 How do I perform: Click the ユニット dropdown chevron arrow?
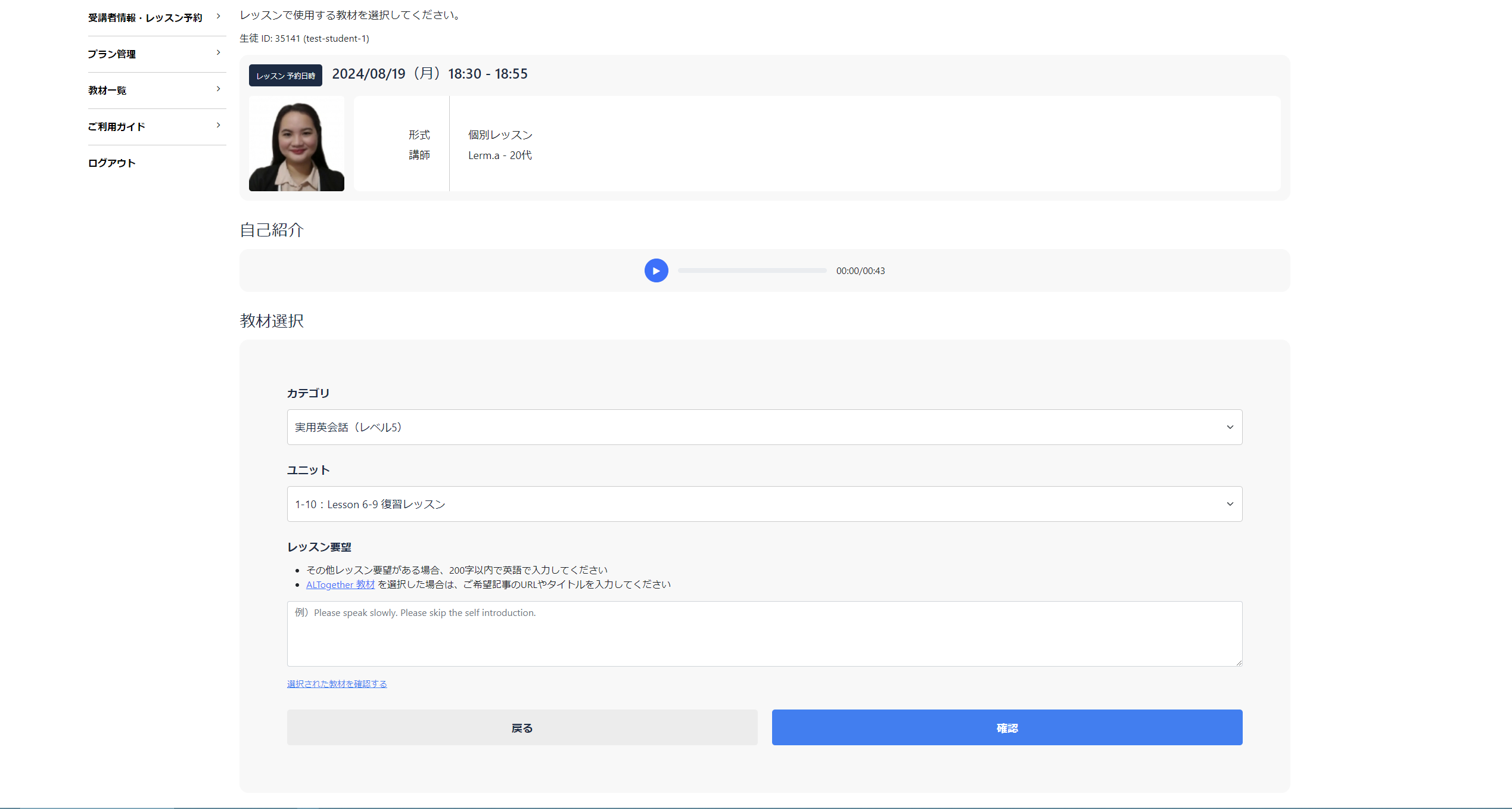click(1230, 504)
